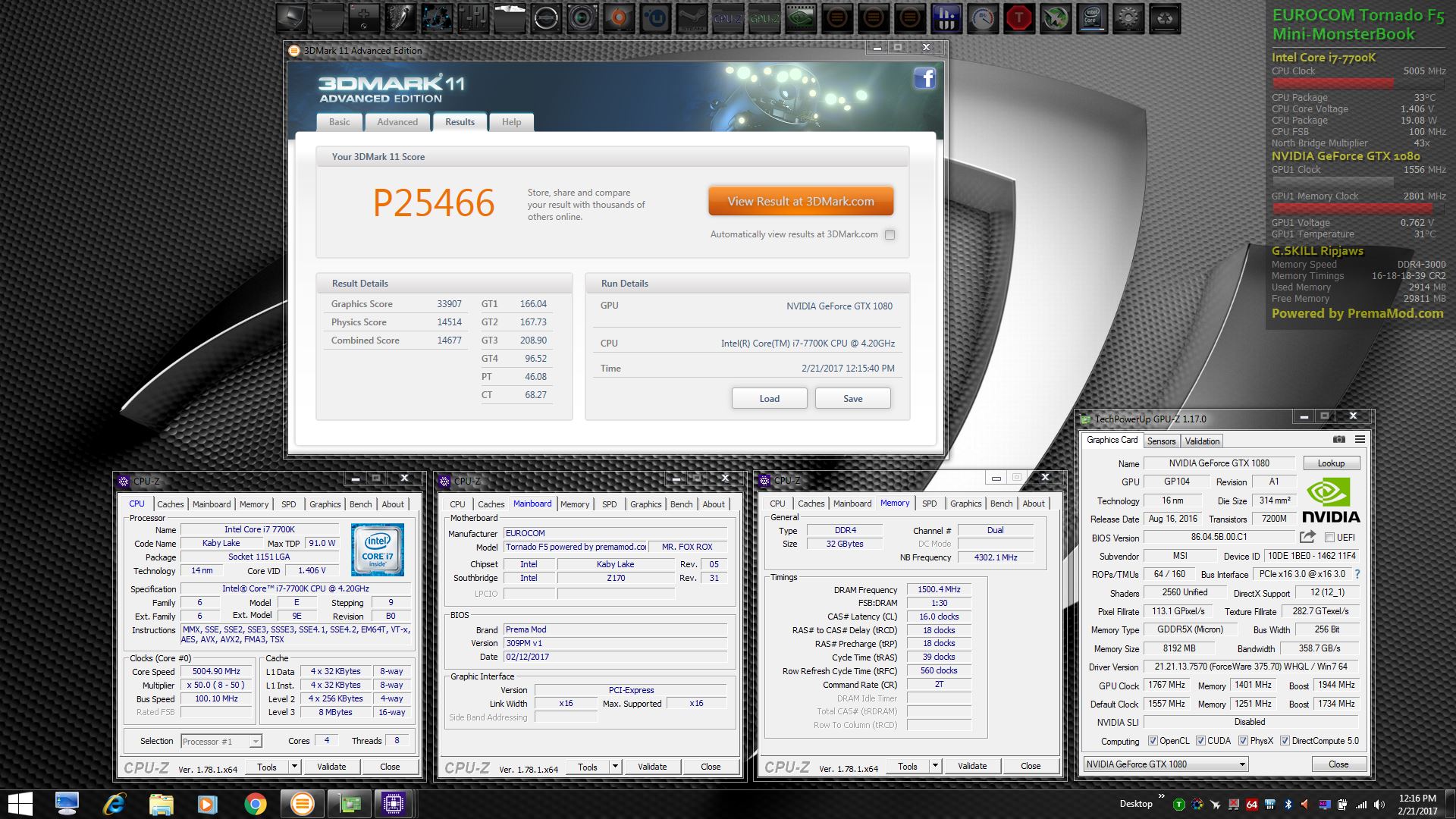Toggle UEFI checkbox in GPU-Z
1456x819 pixels.
click(x=1329, y=538)
